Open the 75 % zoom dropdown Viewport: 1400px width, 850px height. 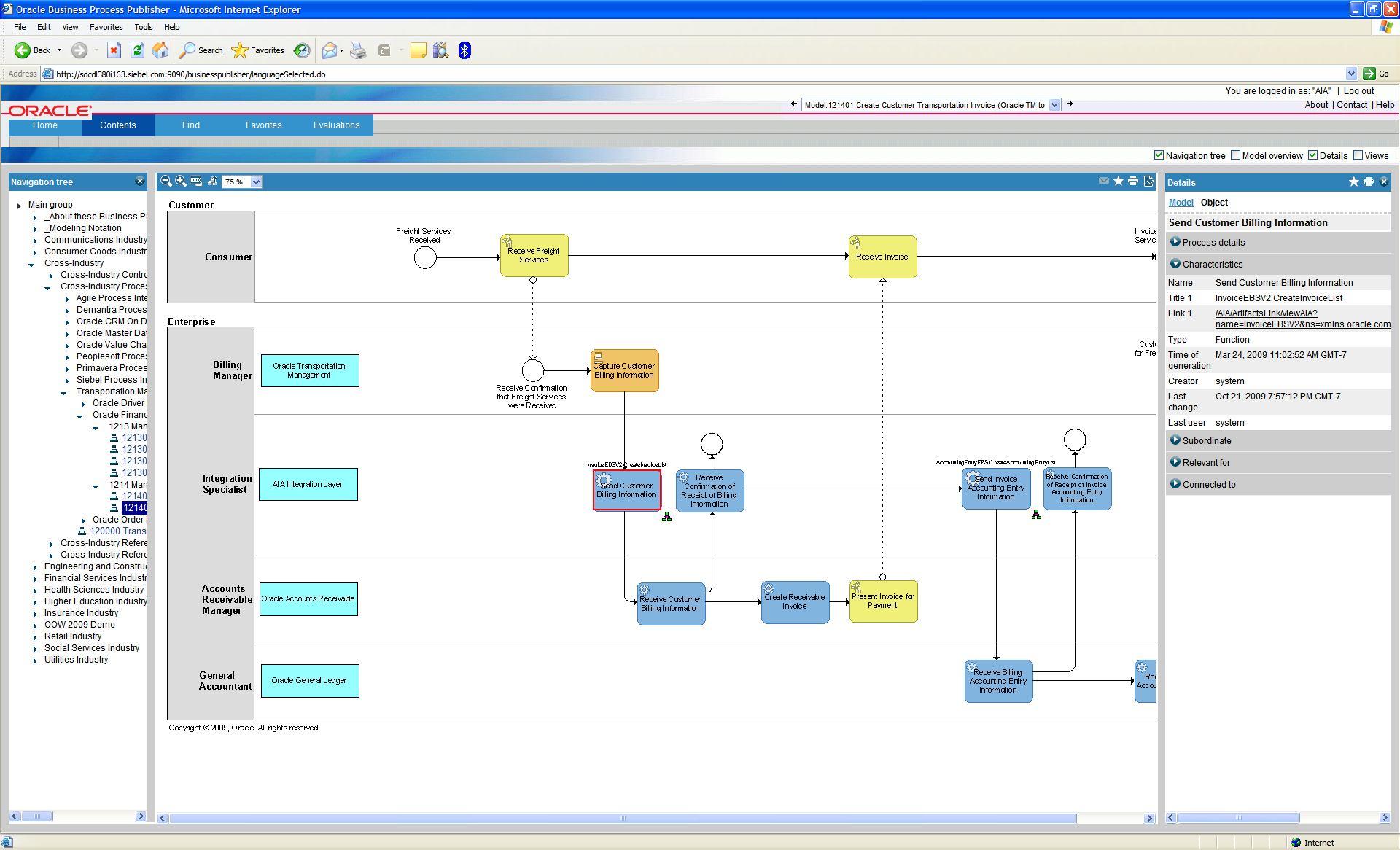(256, 182)
